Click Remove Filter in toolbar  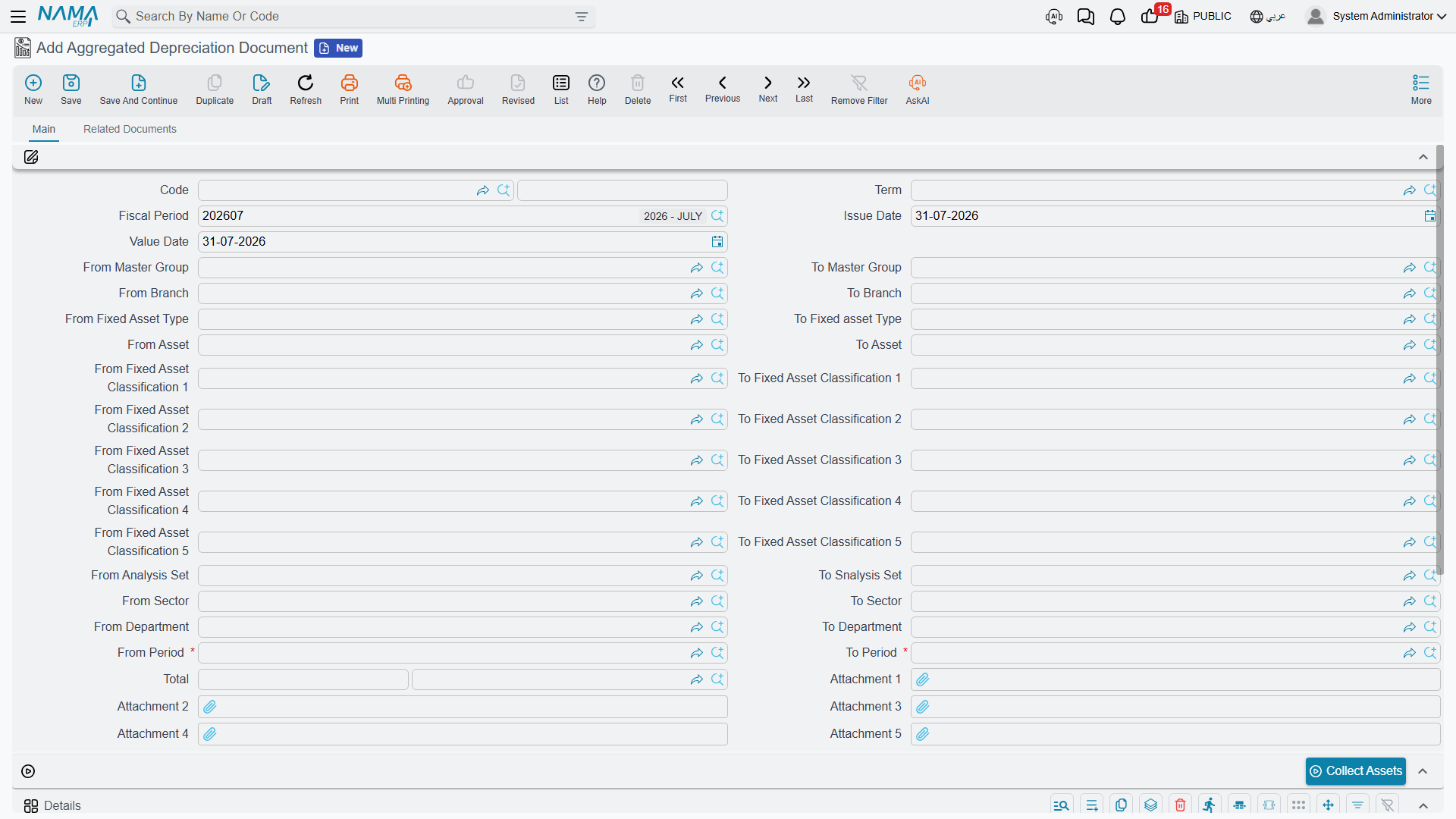click(859, 89)
